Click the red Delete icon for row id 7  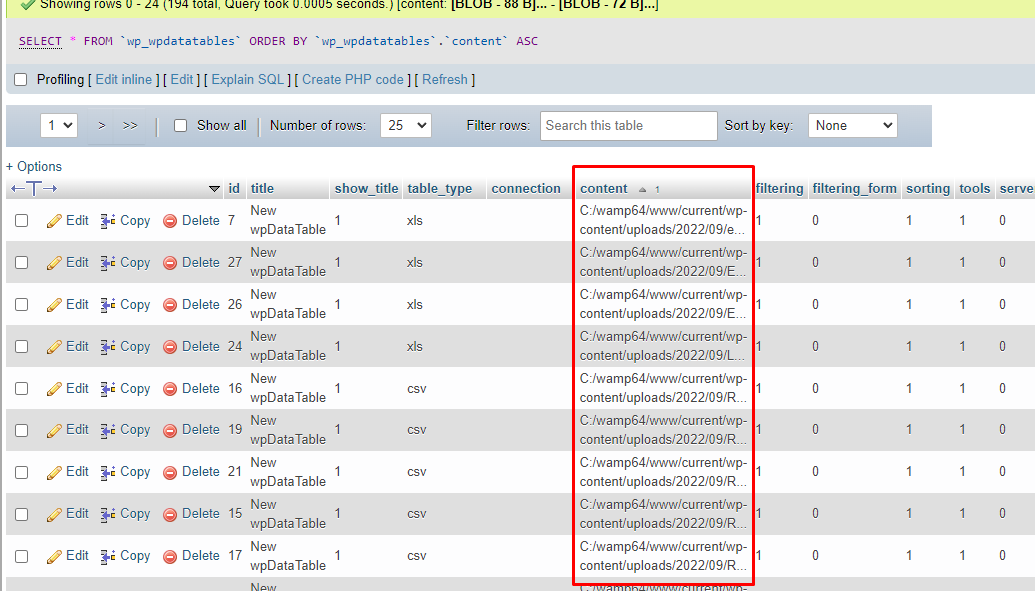coord(170,221)
